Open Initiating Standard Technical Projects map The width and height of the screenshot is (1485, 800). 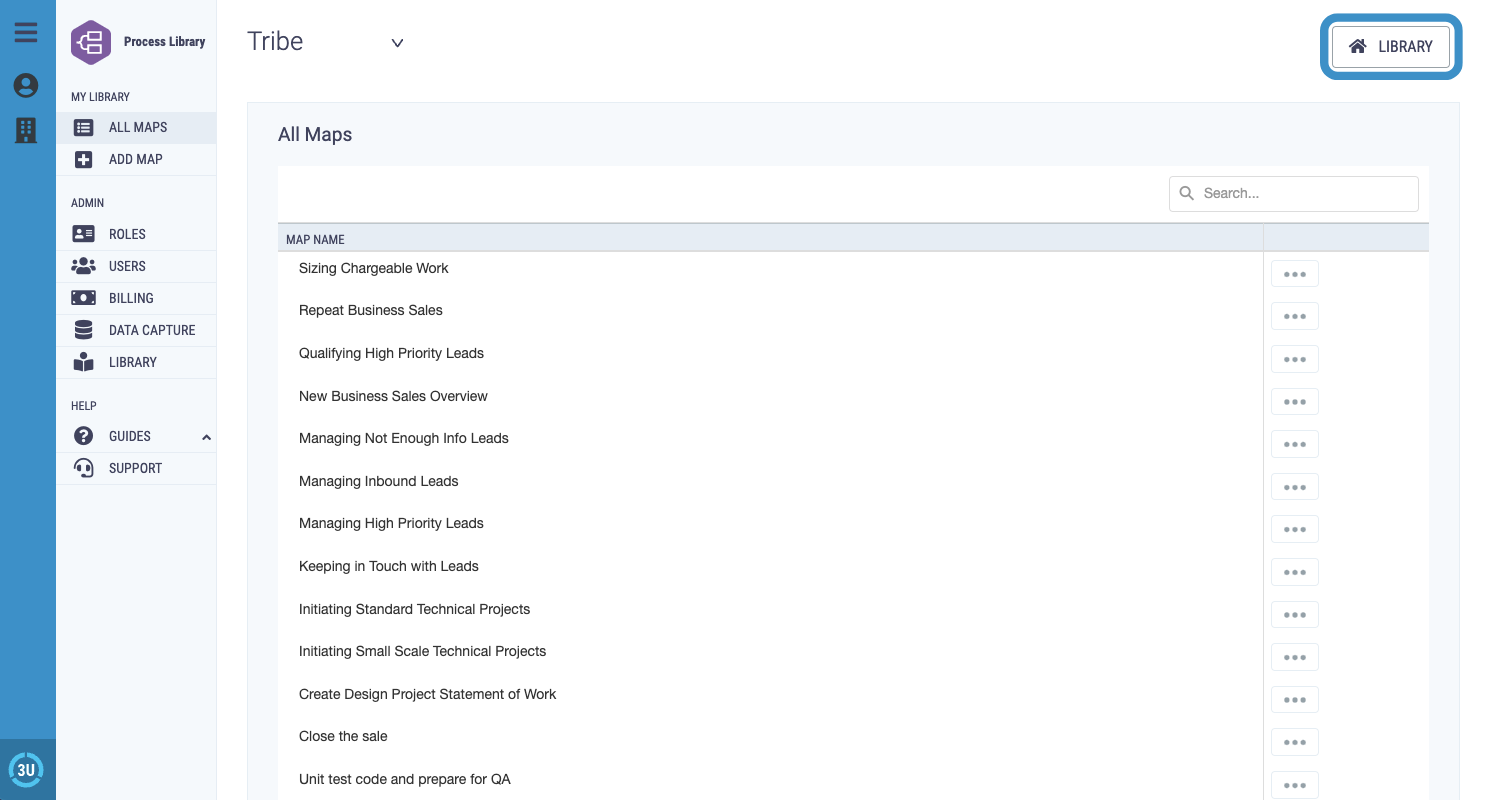click(414, 609)
